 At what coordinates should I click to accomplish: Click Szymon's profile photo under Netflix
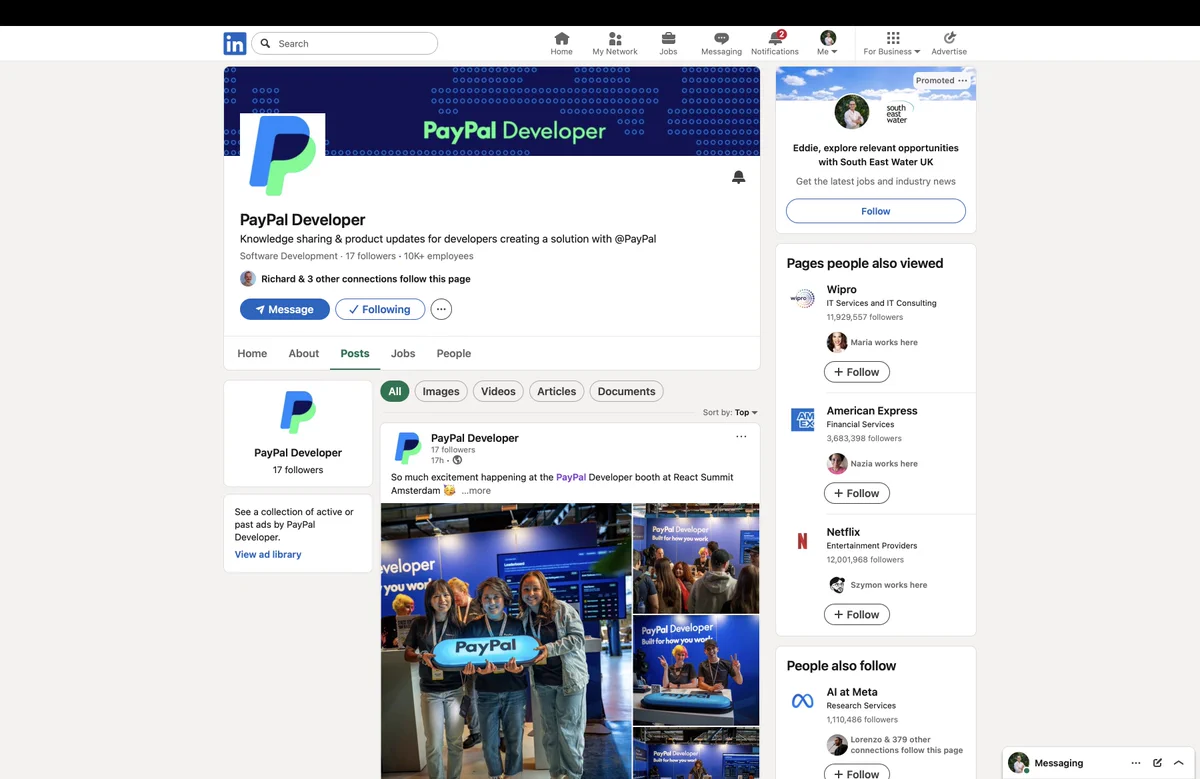pos(837,585)
